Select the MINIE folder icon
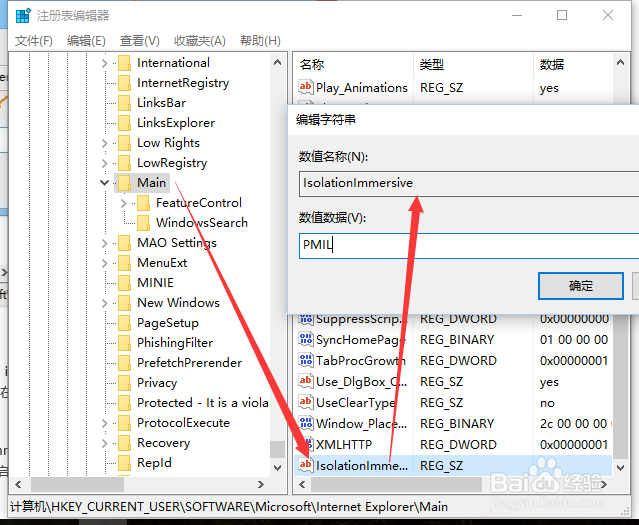This screenshot has height=525, width=639. point(124,282)
